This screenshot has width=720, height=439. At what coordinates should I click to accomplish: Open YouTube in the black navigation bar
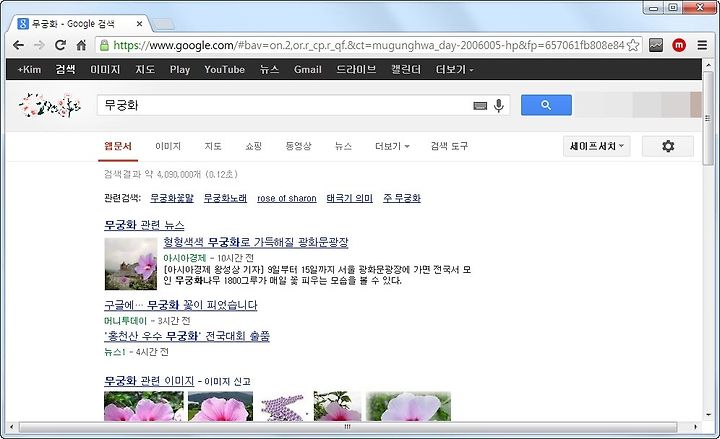[x=225, y=69]
